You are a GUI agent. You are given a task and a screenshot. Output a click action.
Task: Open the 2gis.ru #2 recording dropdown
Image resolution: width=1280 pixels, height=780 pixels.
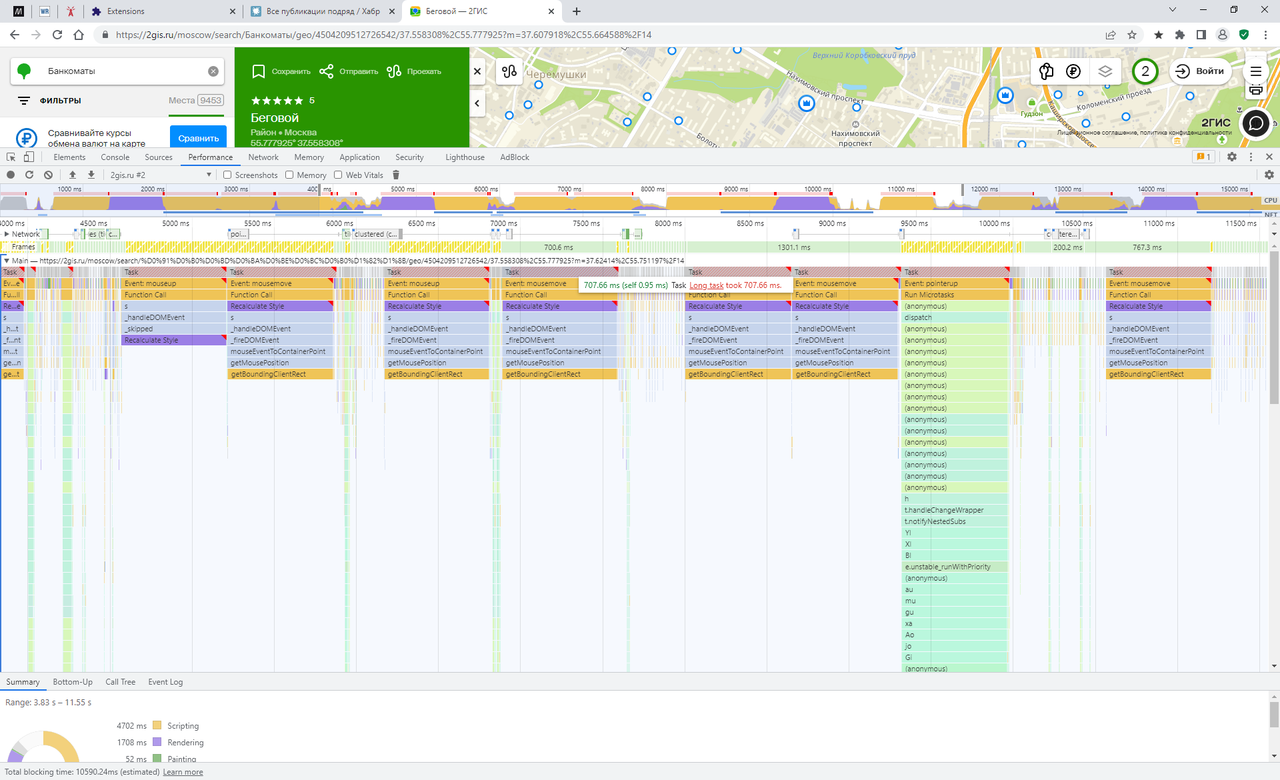[x=160, y=175]
